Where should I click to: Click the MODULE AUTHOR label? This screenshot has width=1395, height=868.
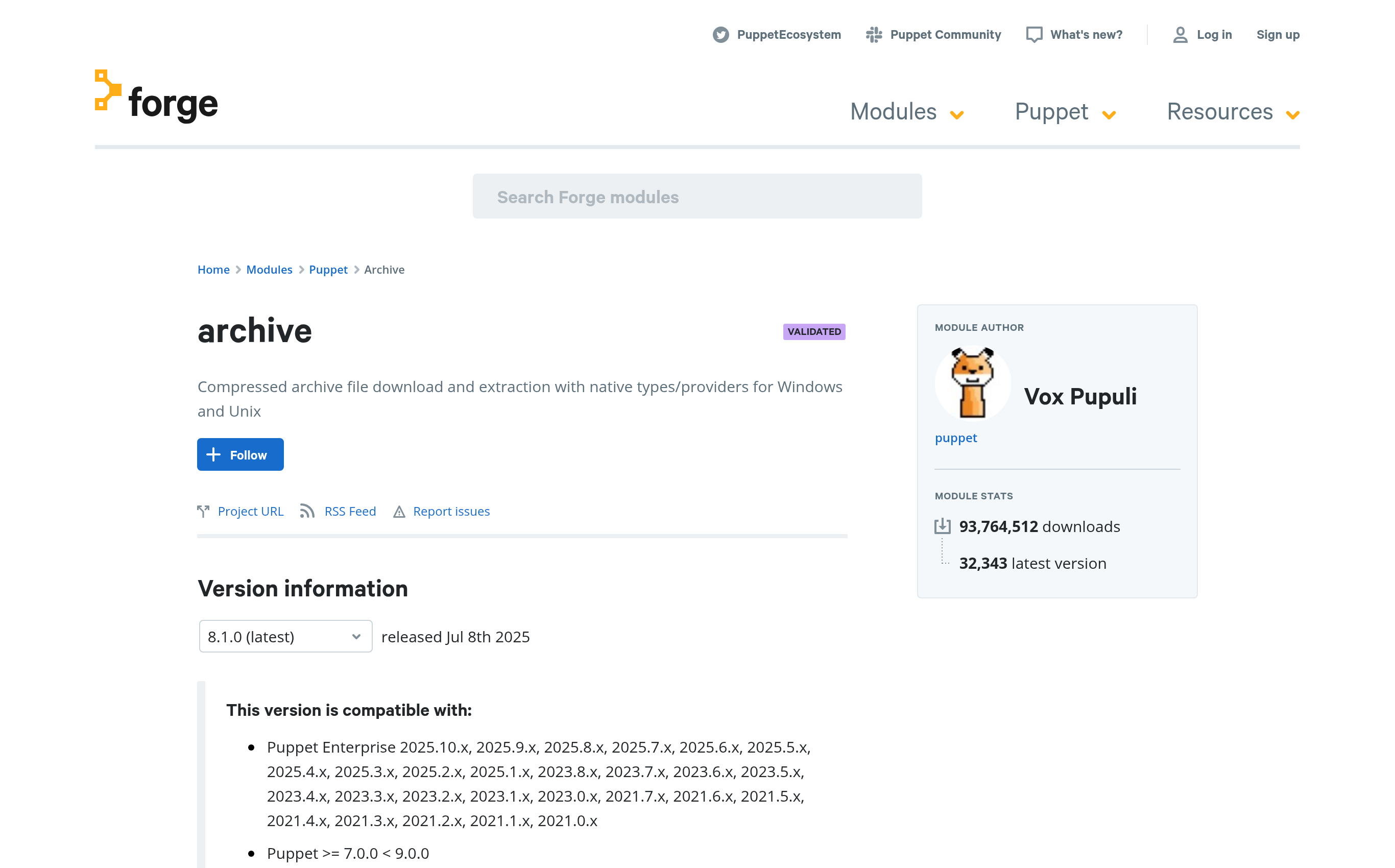click(x=979, y=328)
